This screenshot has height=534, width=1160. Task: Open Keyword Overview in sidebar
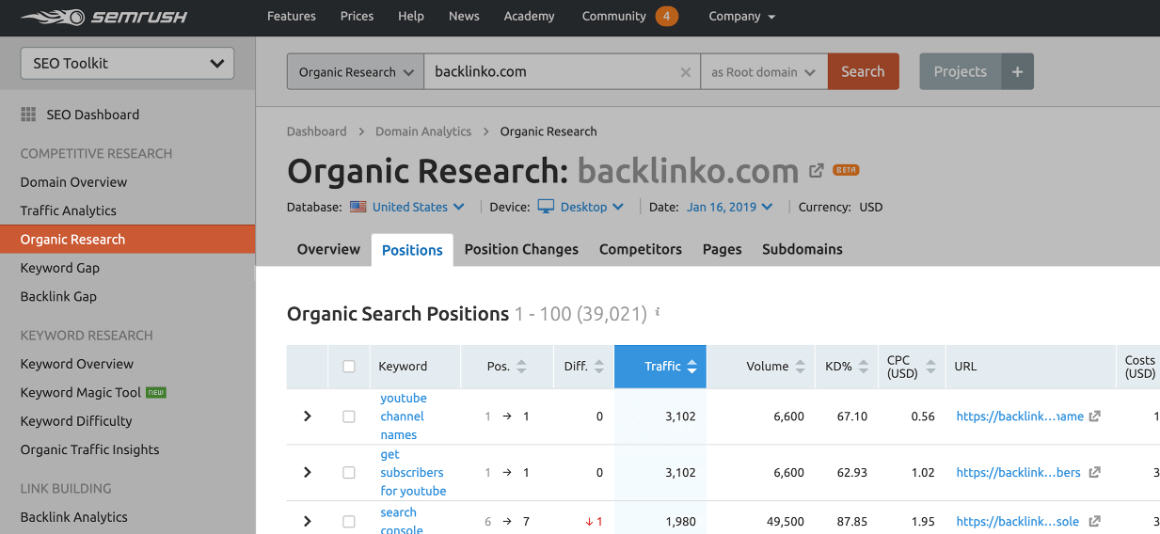click(77, 364)
